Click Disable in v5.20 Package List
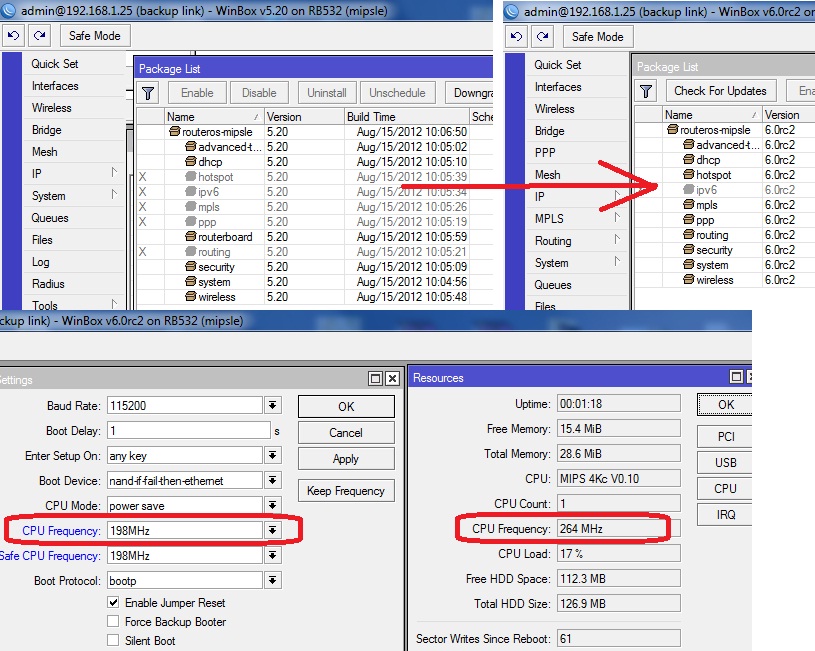Viewport: 815px width, 651px height. (259, 93)
